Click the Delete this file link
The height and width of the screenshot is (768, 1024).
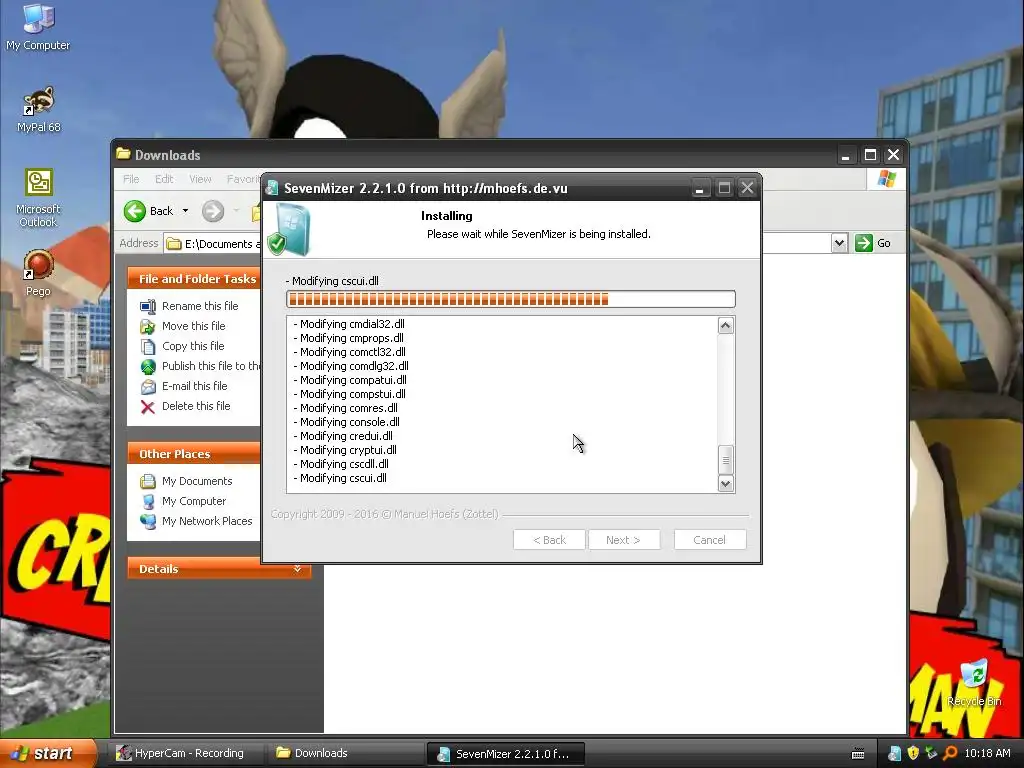(x=196, y=406)
